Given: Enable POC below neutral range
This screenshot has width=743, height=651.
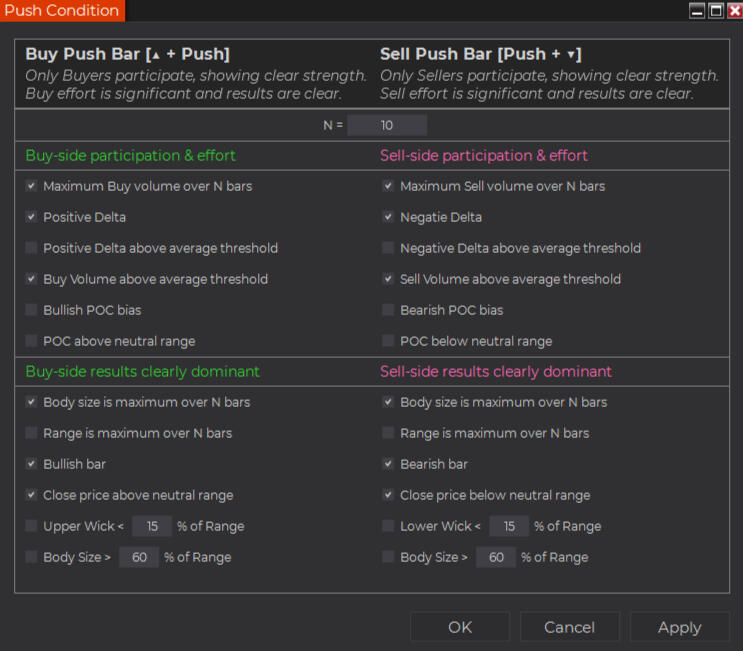Looking at the screenshot, I should click(388, 341).
